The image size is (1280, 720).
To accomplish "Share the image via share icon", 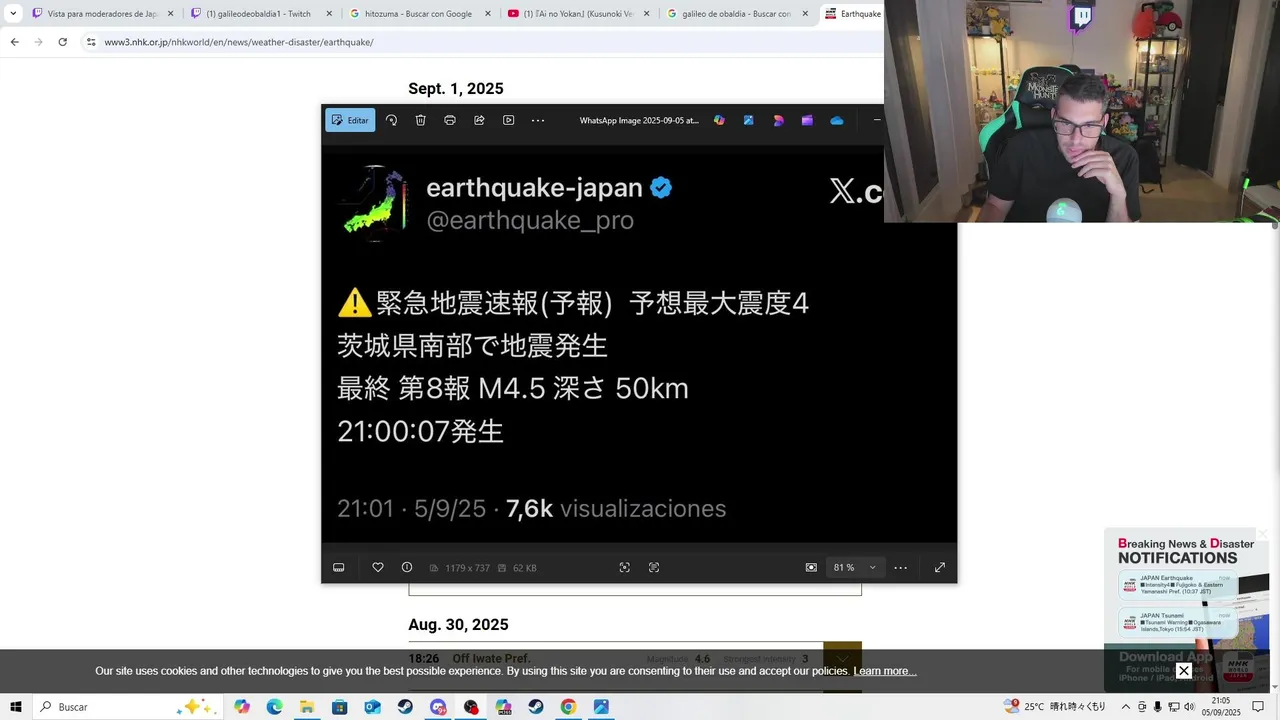I will (479, 120).
